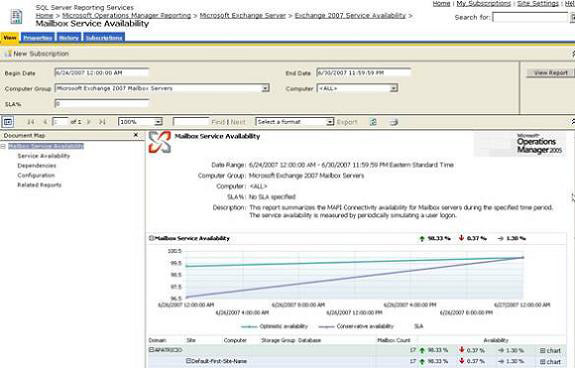
Task: Click the Begin Date input field
Action: (102, 73)
